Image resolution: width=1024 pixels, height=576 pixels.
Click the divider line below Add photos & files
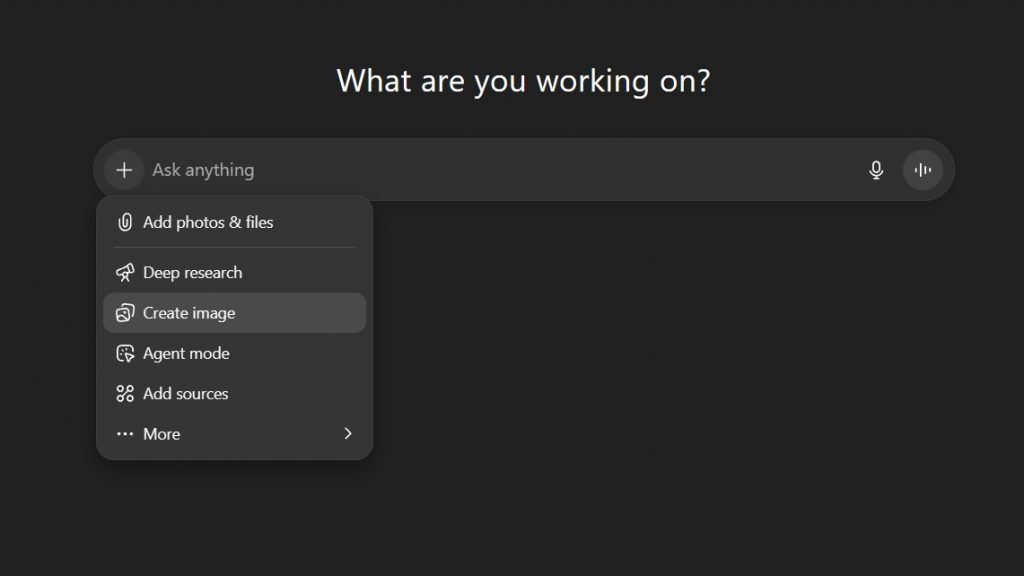point(234,247)
